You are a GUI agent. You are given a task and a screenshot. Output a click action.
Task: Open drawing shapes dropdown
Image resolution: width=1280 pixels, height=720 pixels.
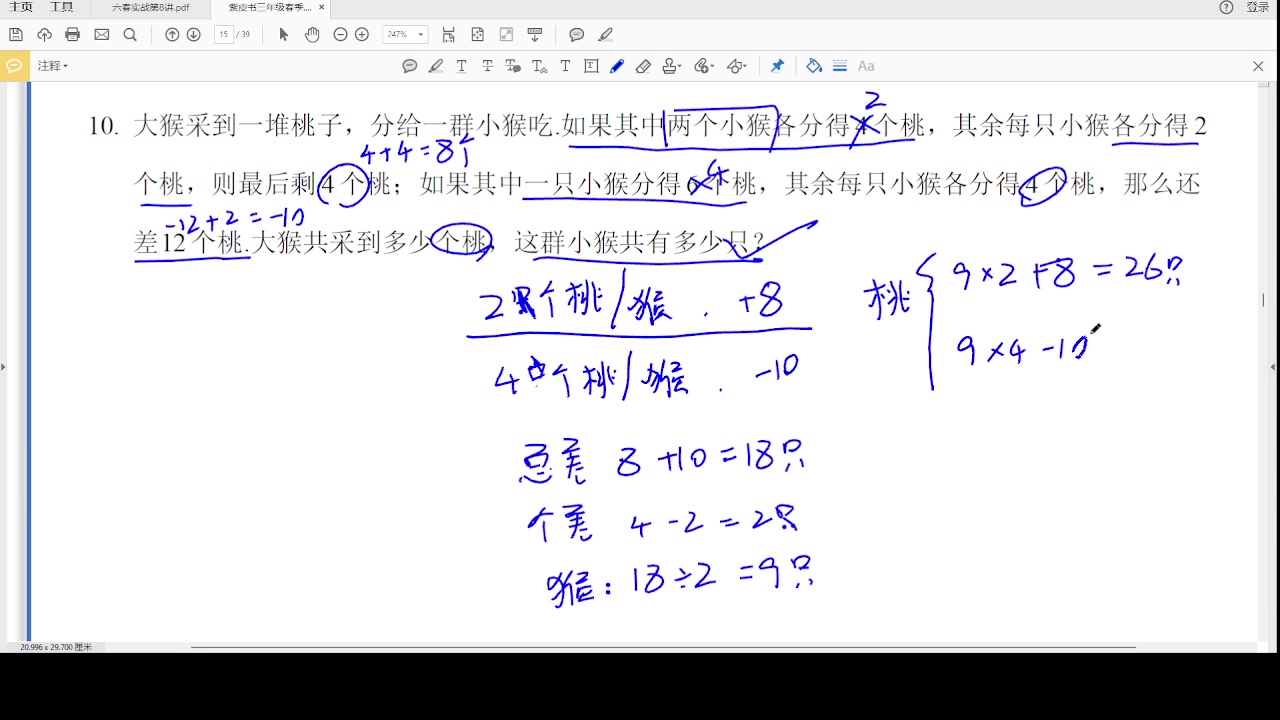(x=737, y=66)
